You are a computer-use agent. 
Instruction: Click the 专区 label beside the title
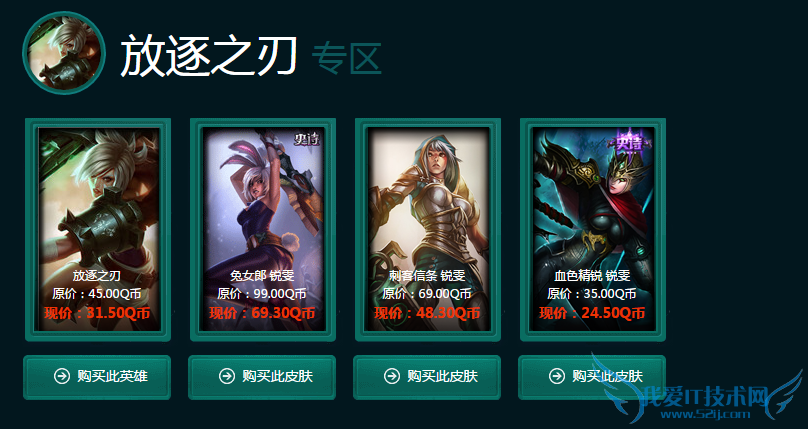tap(346, 58)
